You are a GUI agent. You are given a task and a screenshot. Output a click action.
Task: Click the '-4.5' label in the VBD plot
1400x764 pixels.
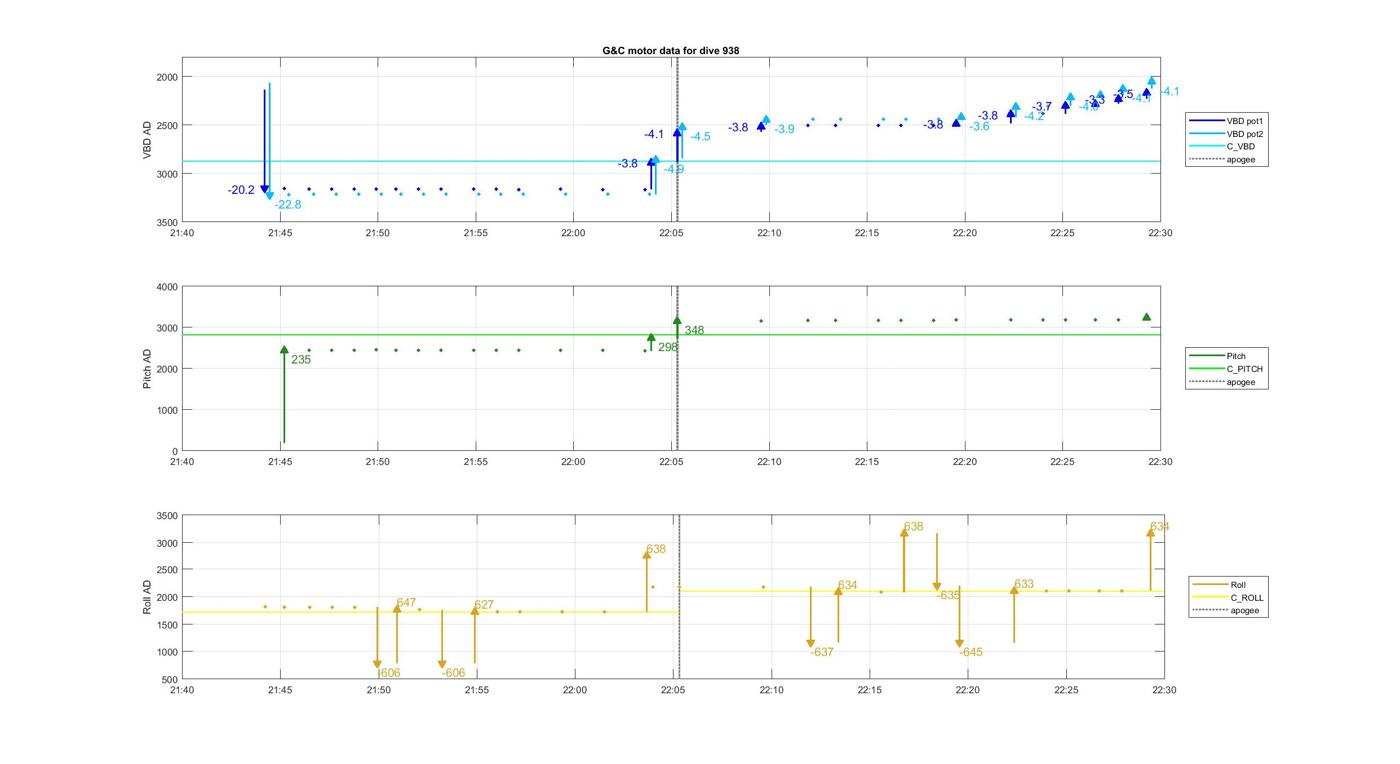tap(700, 137)
